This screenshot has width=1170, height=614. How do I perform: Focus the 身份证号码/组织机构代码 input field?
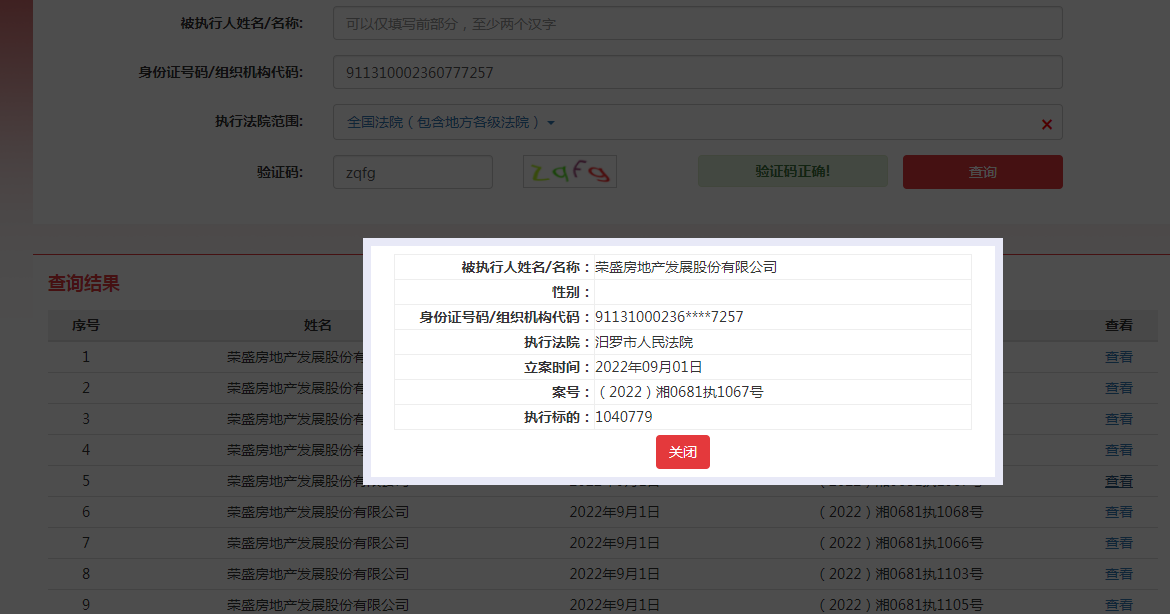698,72
